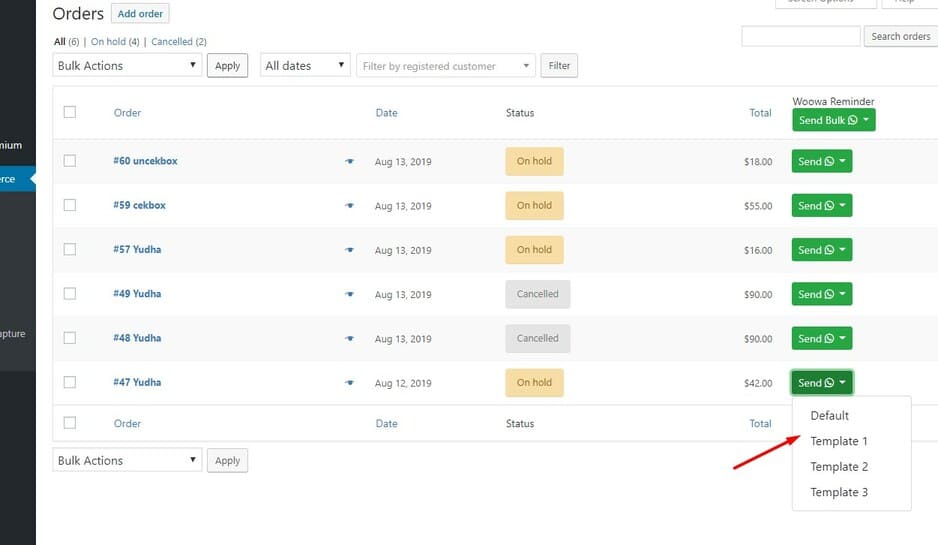Click preview eye icon for order #49 Yudha

350,294
